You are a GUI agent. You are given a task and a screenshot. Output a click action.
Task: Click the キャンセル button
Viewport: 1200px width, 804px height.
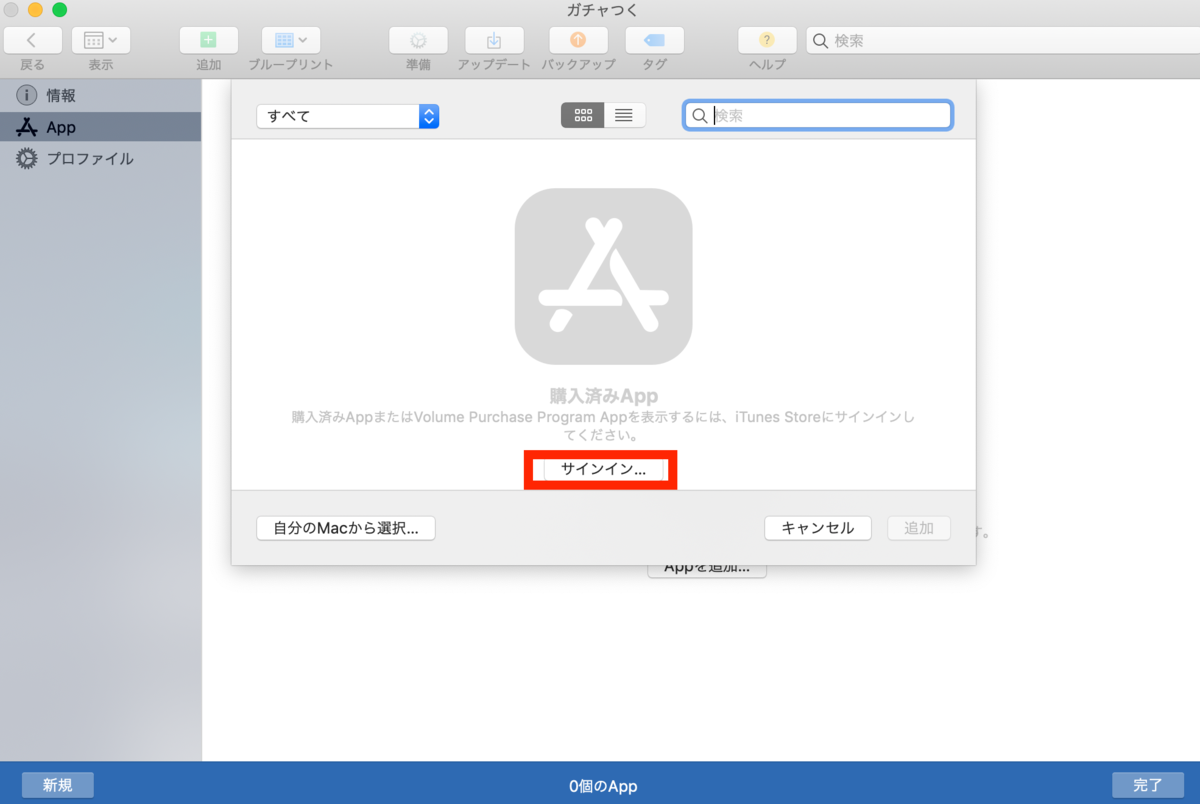pos(818,528)
